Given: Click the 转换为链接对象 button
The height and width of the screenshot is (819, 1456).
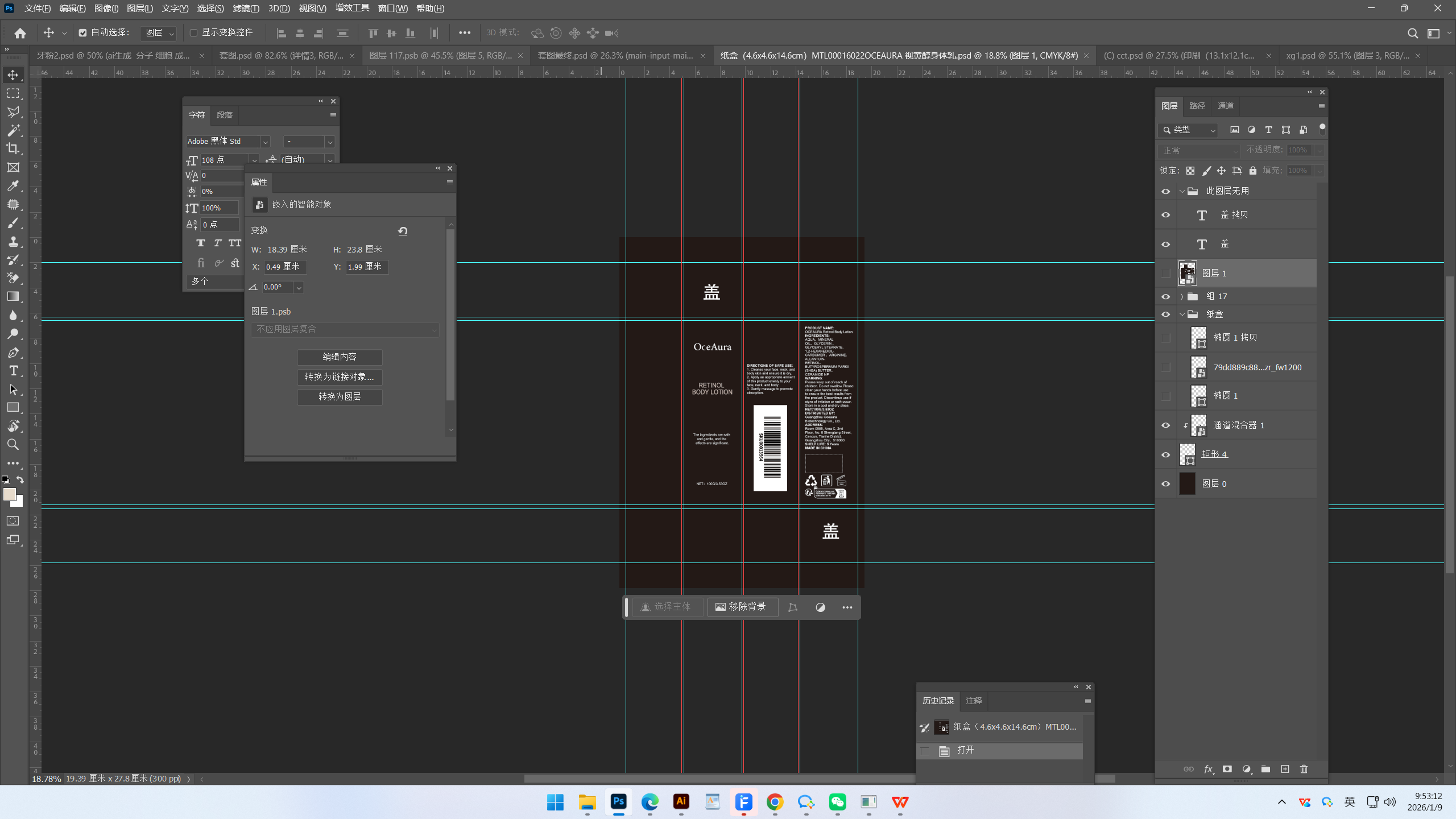Looking at the screenshot, I should coord(340,377).
